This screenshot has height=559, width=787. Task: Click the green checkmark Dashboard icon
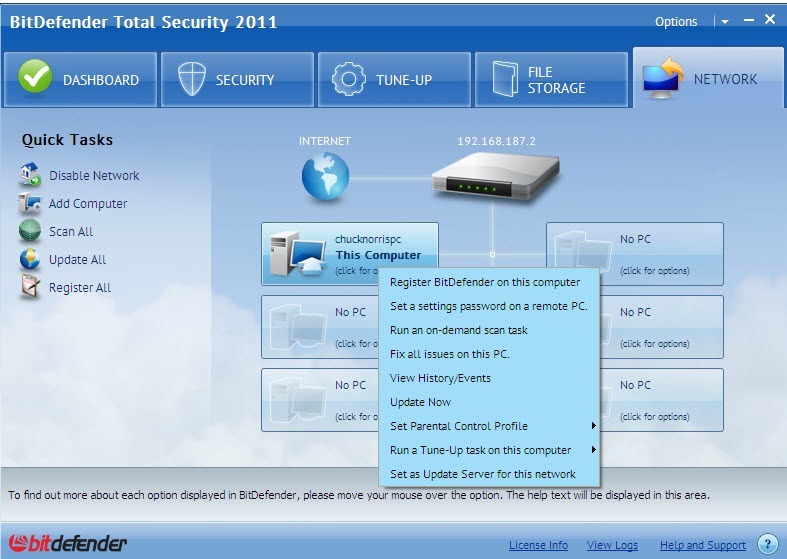tap(35, 76)
